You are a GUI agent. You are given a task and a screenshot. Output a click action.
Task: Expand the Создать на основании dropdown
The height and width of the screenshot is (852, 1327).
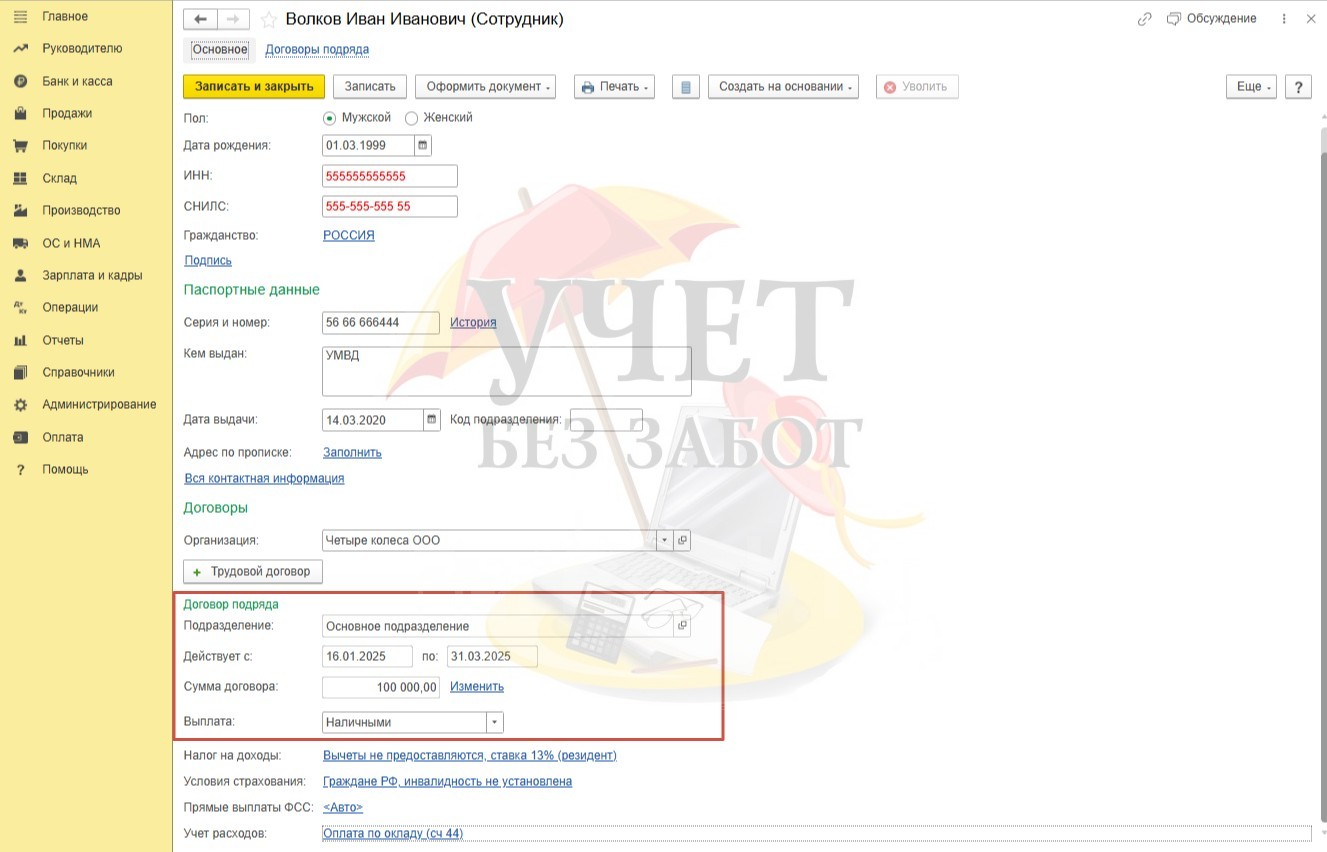coord(783,87)
